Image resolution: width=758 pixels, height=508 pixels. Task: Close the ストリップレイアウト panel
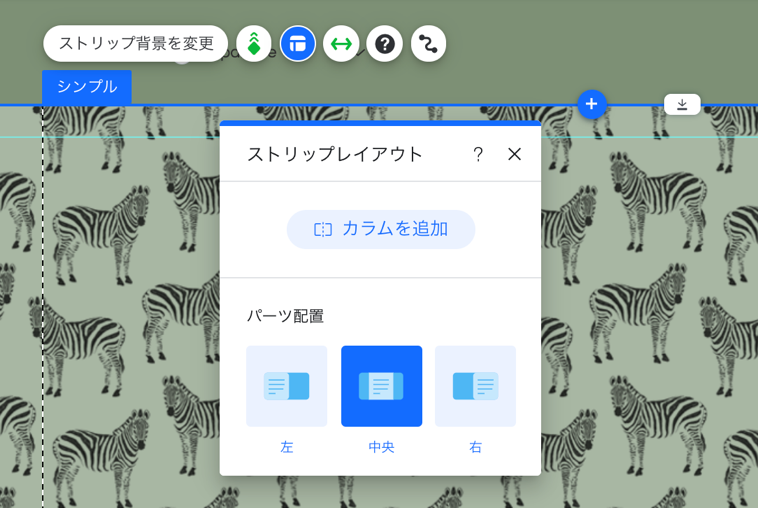[514, 154]
